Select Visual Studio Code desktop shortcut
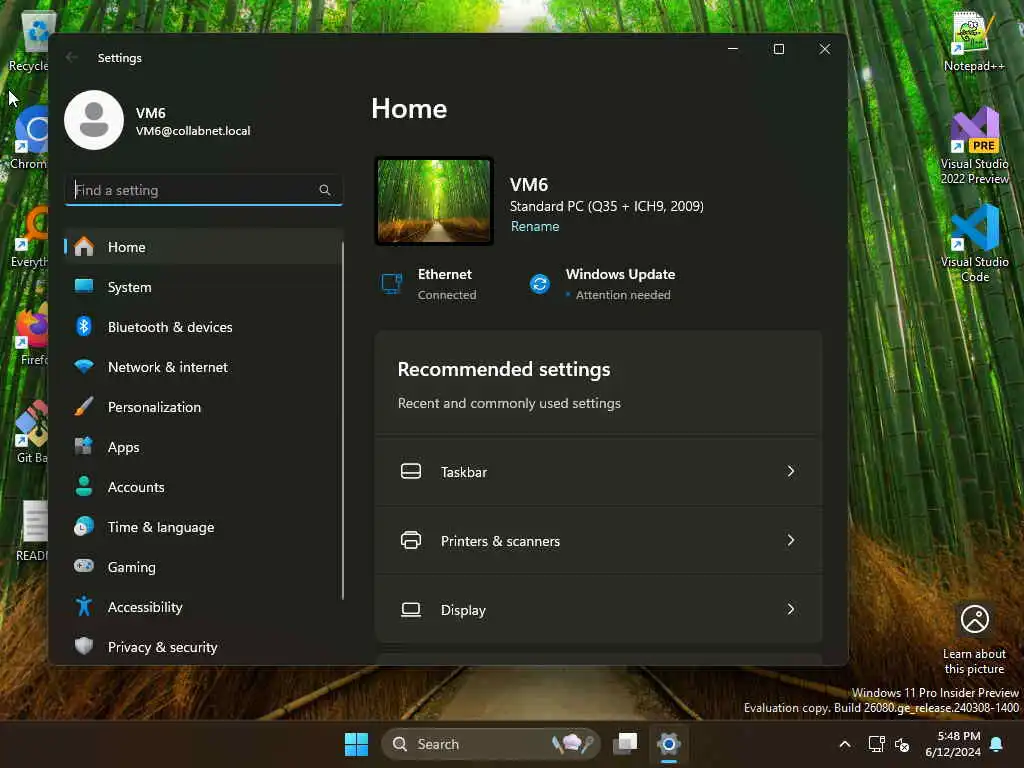 click(x=974, y=244)
